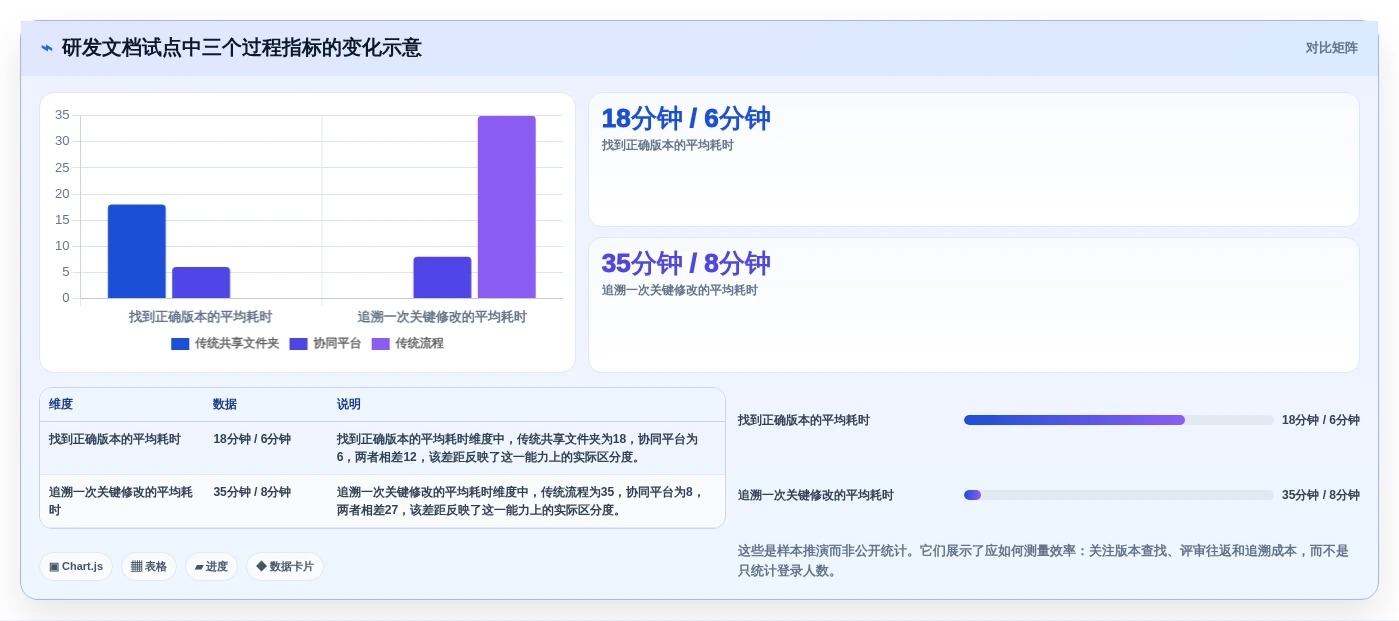Click the 进度 tag chip
Viewport: 1399px width, 621px height.
point(211,567)
